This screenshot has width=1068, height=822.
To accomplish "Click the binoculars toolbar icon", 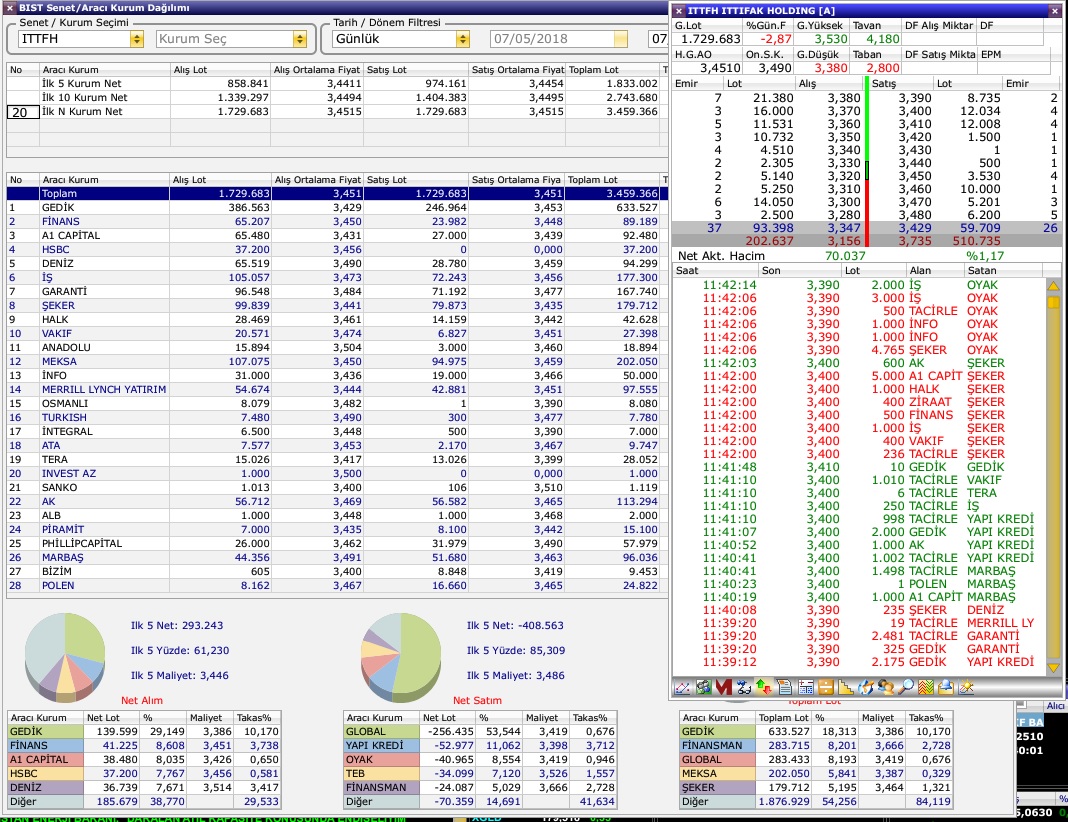I will [743, 688].
